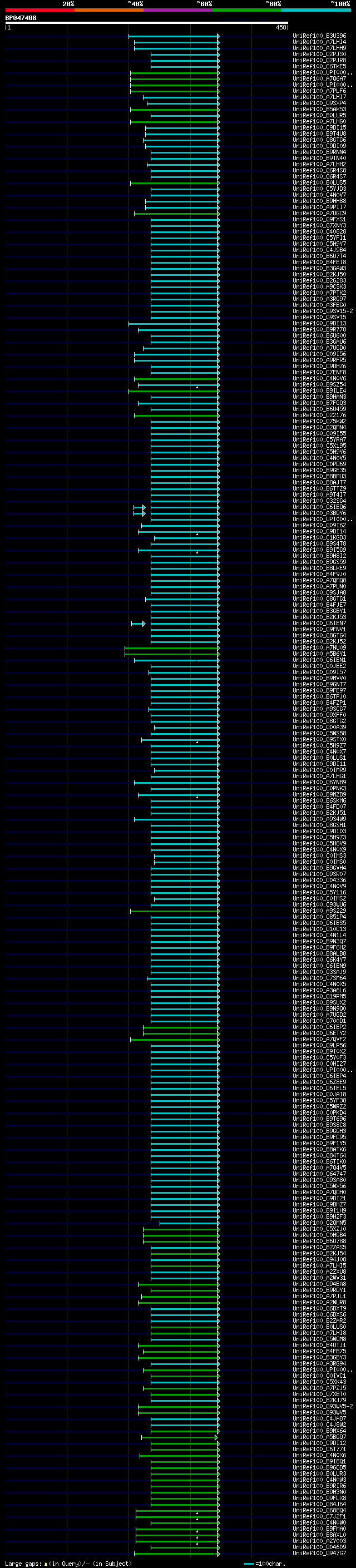356x1568 pixels.
Task: Select the UniRef100_B0LUS5 label
Action: [319, 182]
